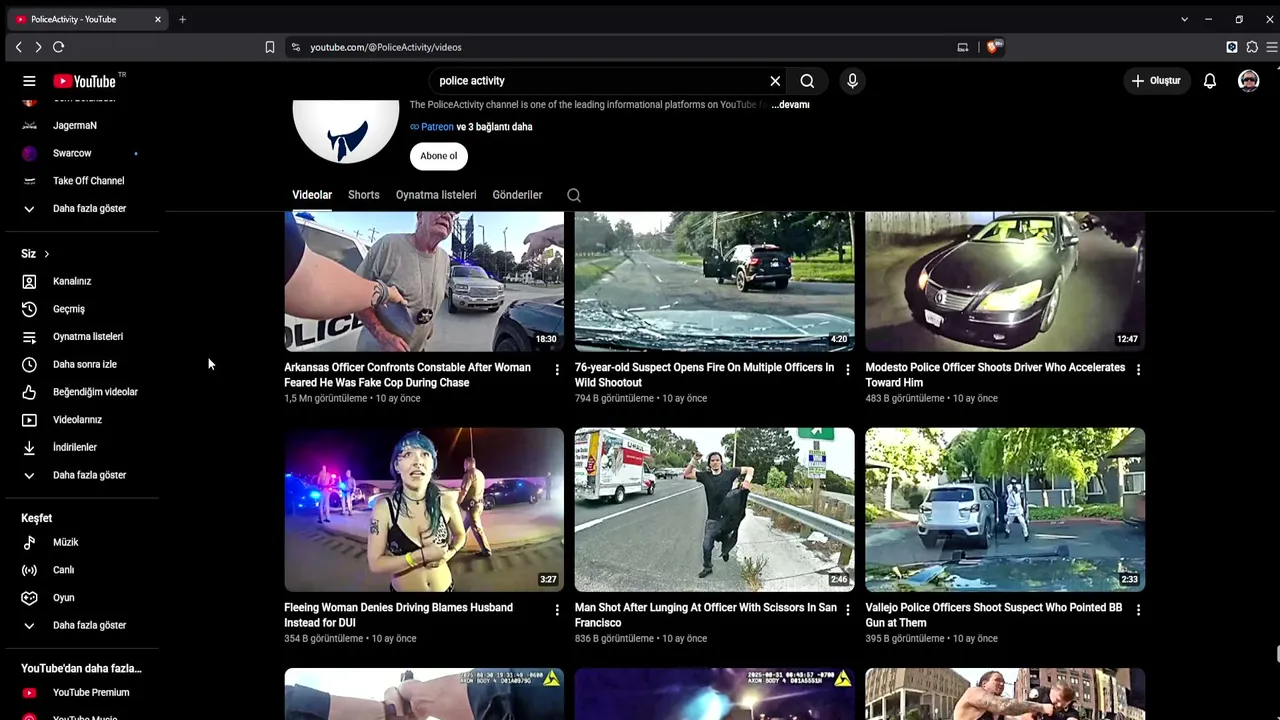Search within the channel's videos
The width and height of the screenshot is (1280, 720).
(574, 195)
